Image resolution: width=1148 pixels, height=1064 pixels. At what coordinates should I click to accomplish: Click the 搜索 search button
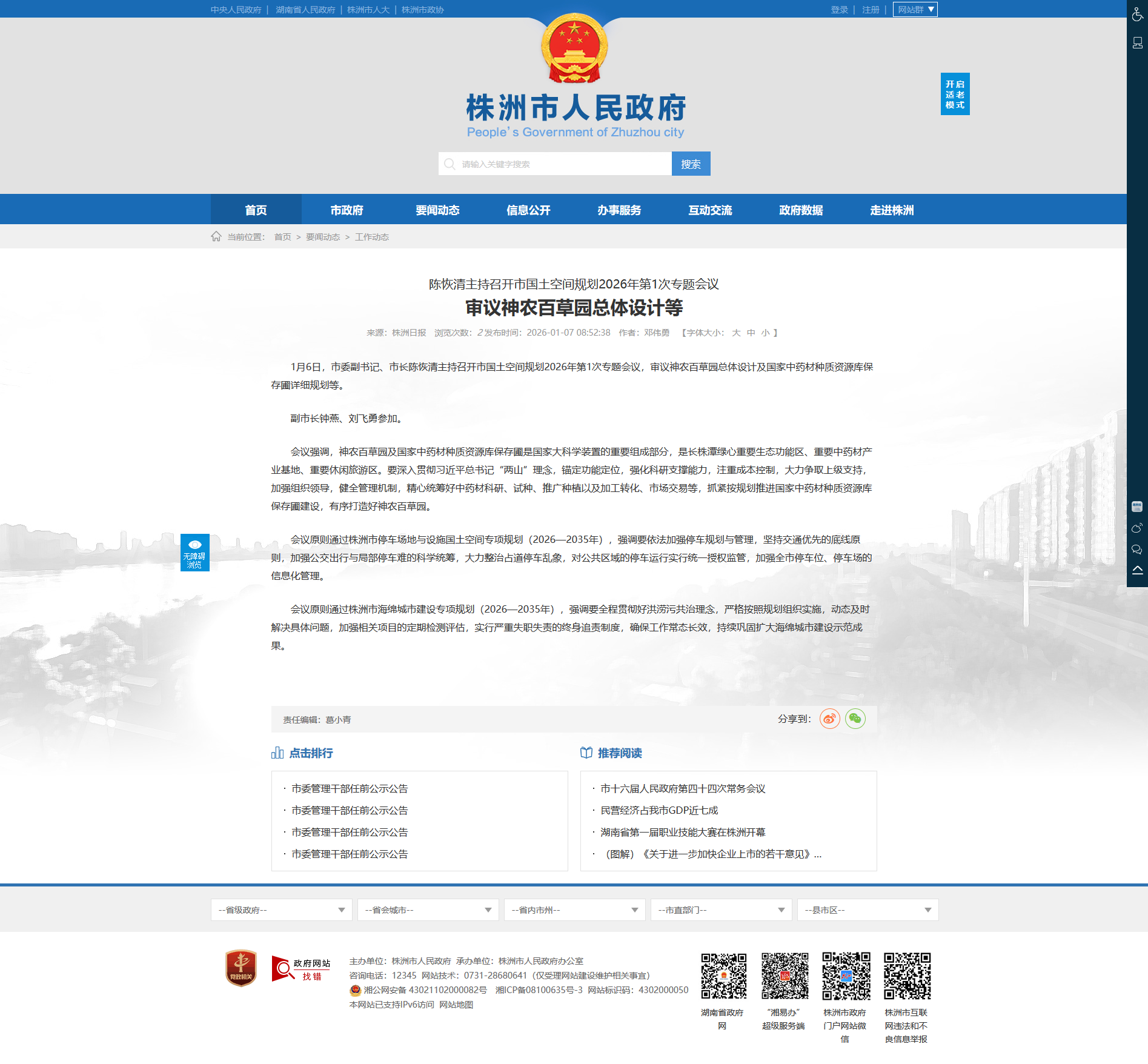691,164
